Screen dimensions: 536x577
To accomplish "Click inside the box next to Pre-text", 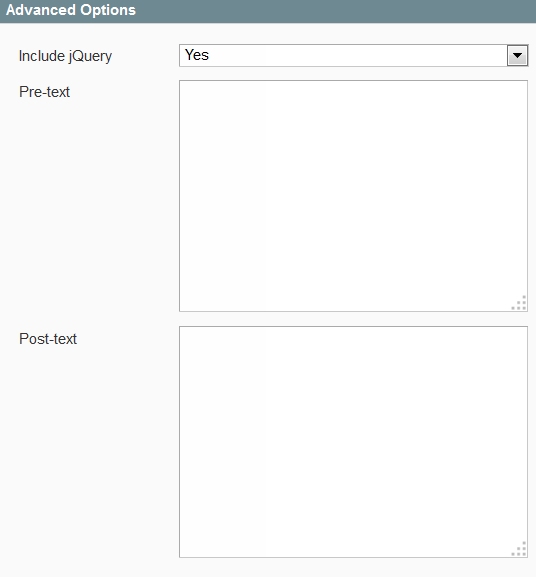I will (x=354, y=196).
